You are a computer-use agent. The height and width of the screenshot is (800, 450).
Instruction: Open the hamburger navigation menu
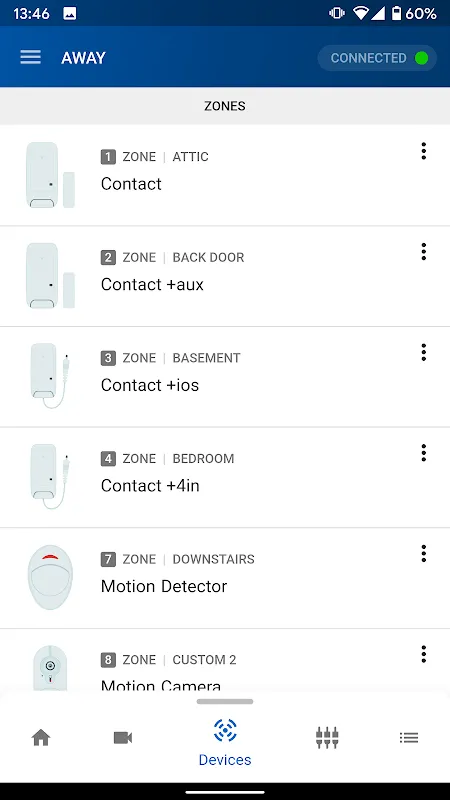tap(31, 57)
